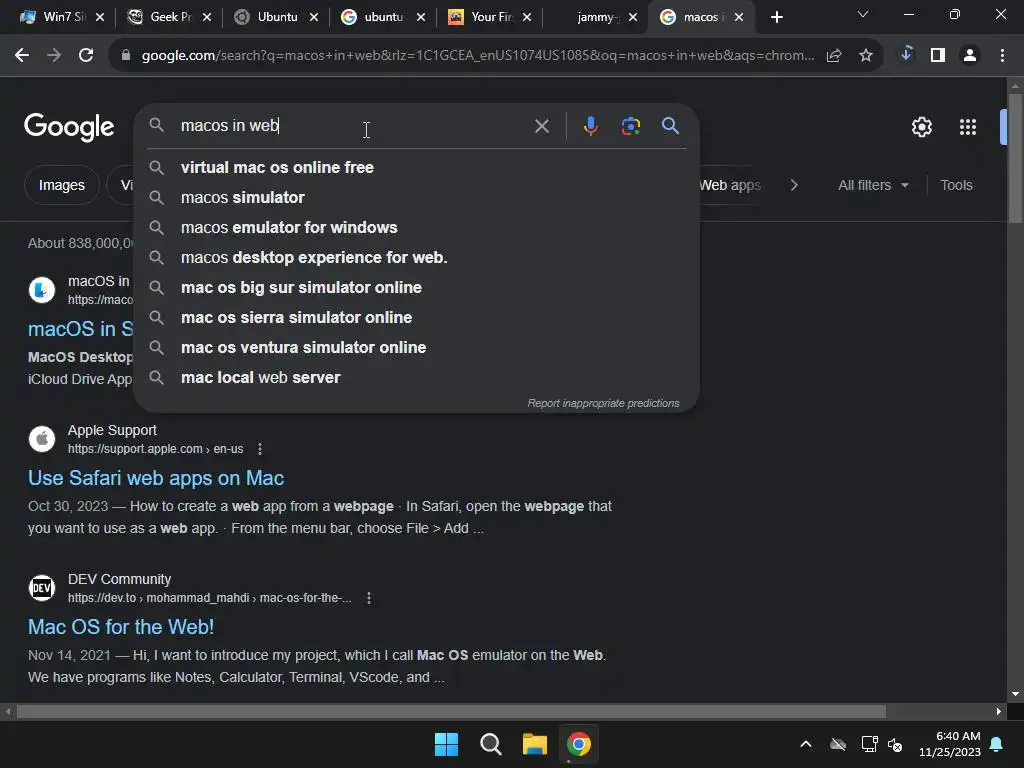Open the tab search dropdown
Screen dimensions: 1024x768
[x=863, y=14]
